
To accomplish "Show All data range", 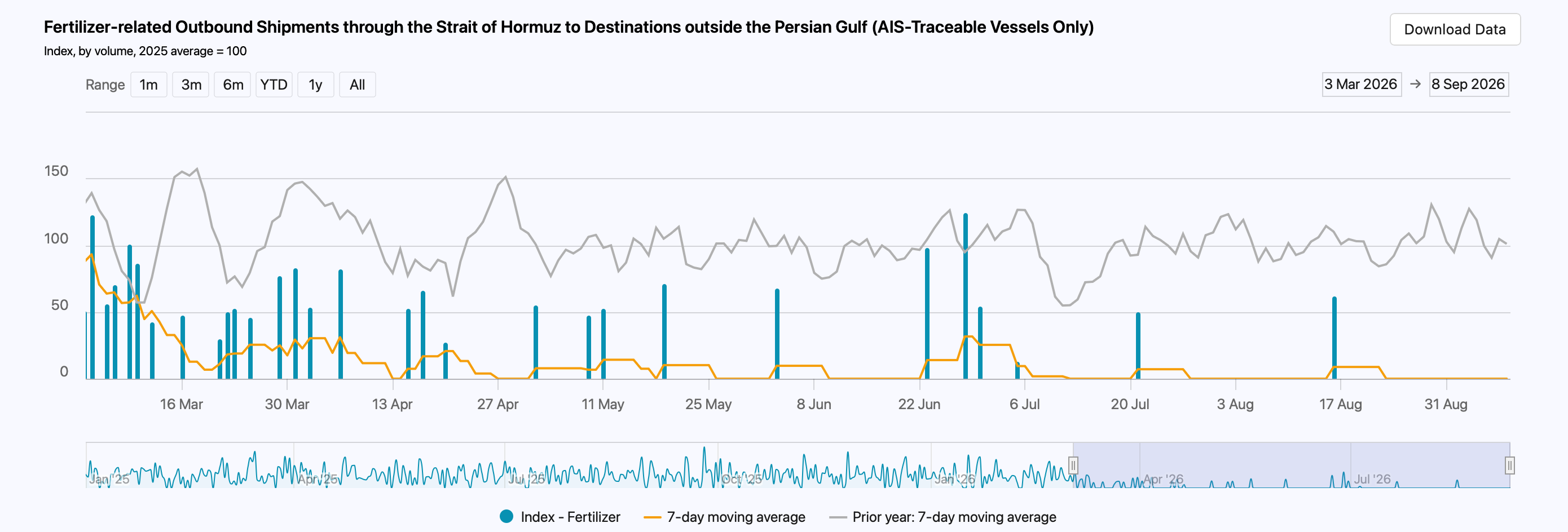I will (357, 85).
